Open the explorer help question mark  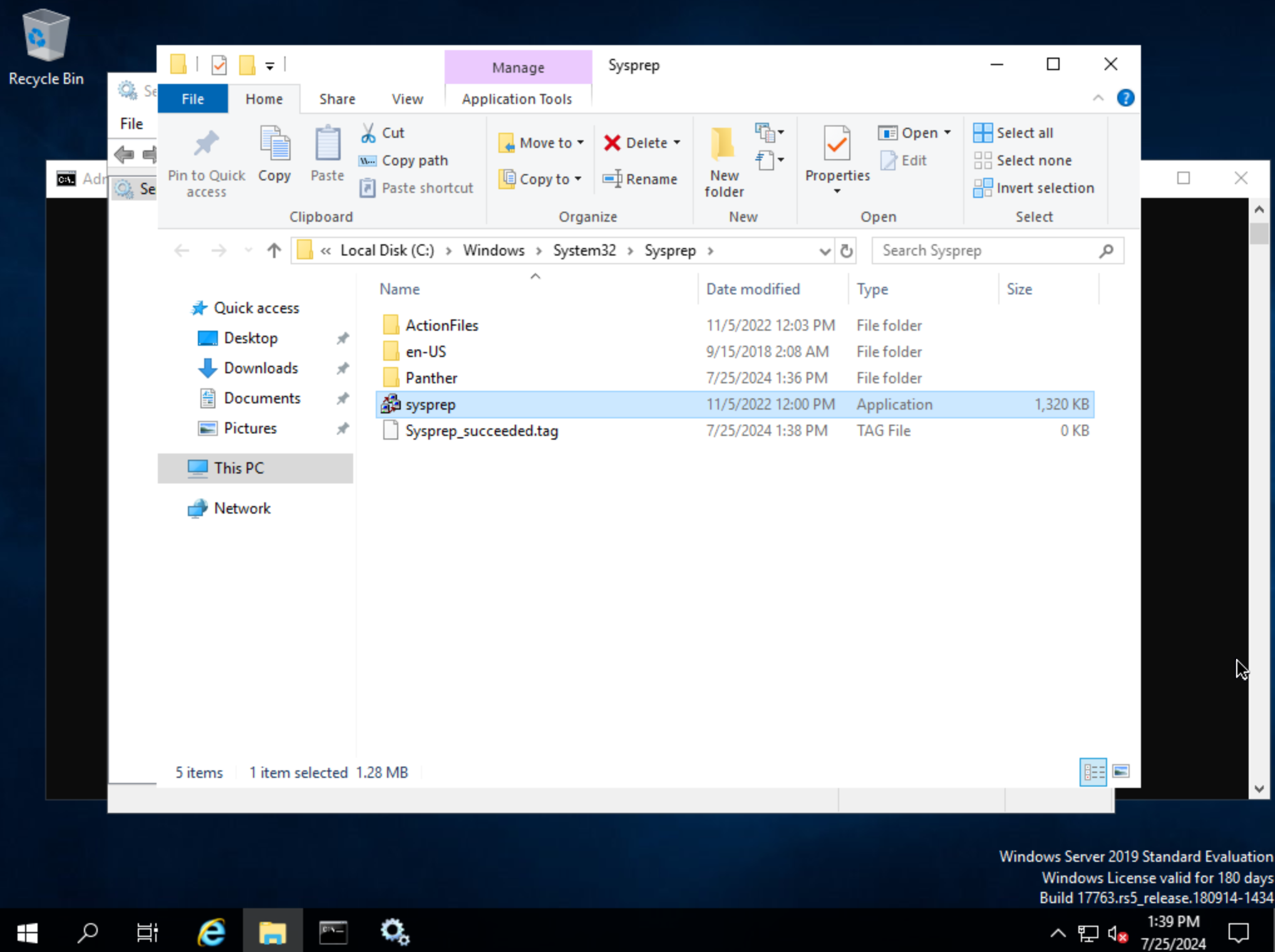[x=1125, y=98]
